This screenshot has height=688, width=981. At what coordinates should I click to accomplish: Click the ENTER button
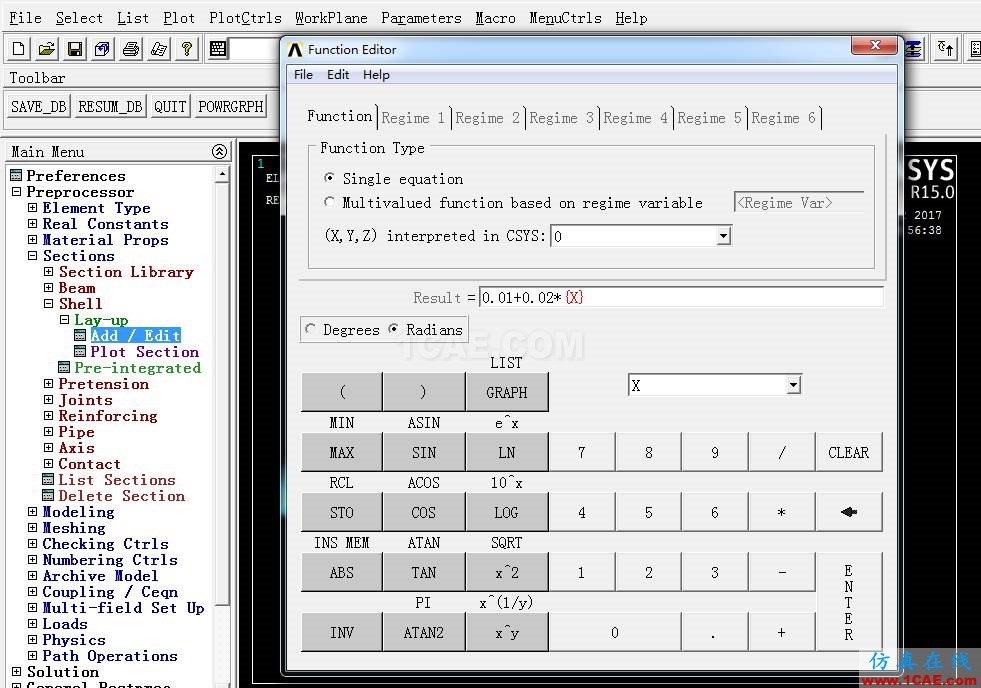tap(848, 602)
